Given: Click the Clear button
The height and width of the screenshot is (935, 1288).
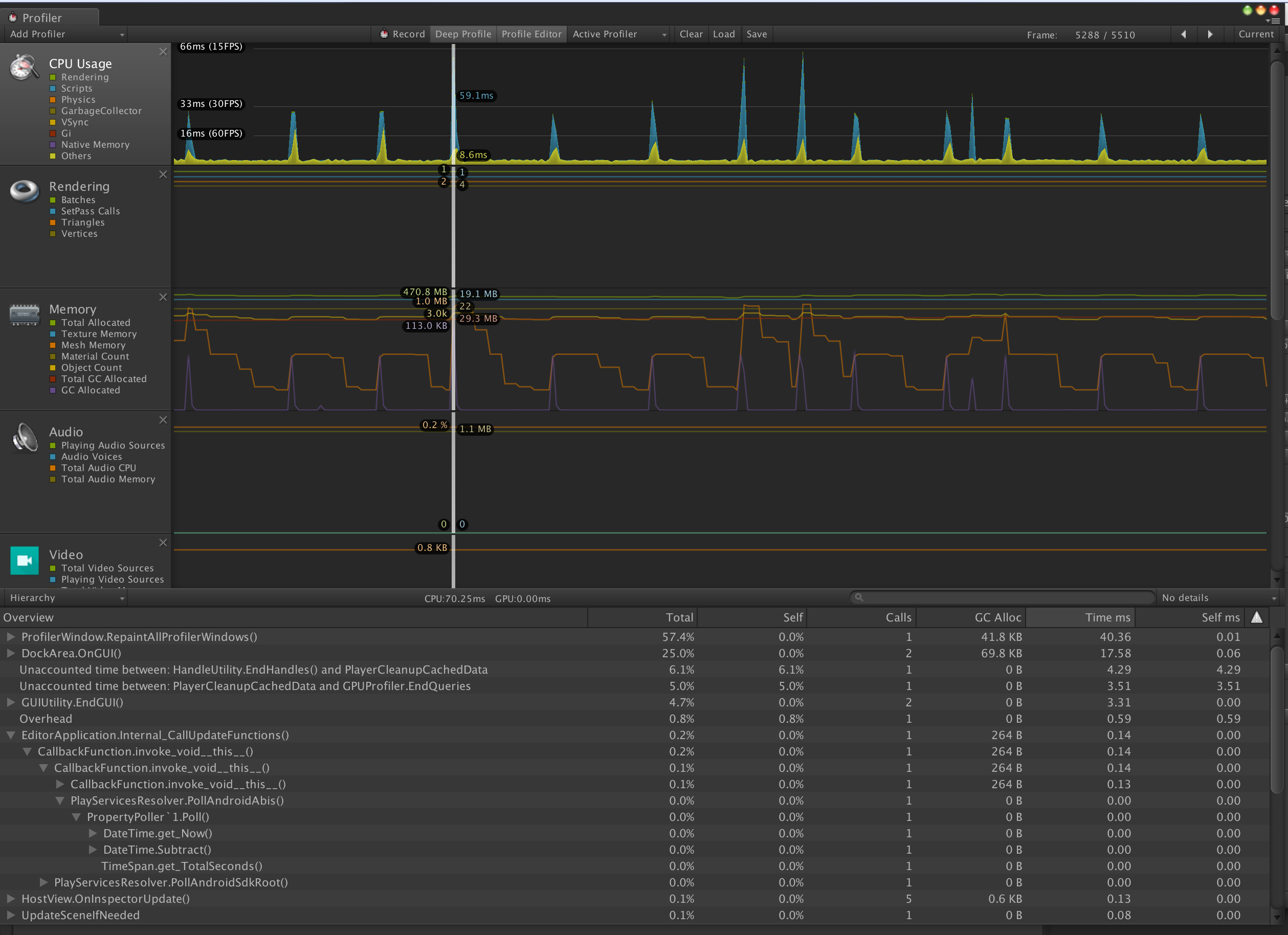Looking at the screenshot, I should 691,34.
